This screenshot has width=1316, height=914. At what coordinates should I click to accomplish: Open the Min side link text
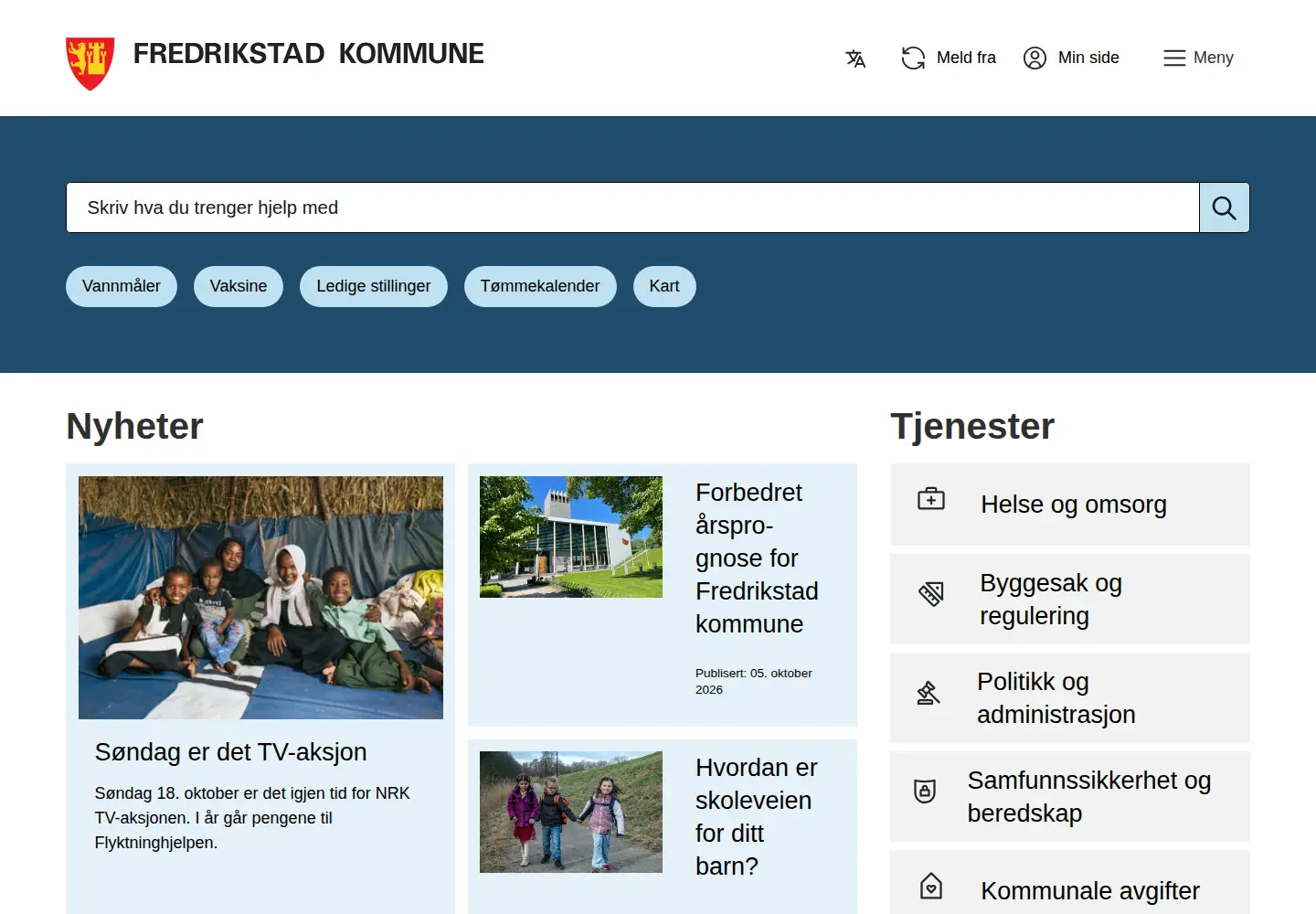1088,58
